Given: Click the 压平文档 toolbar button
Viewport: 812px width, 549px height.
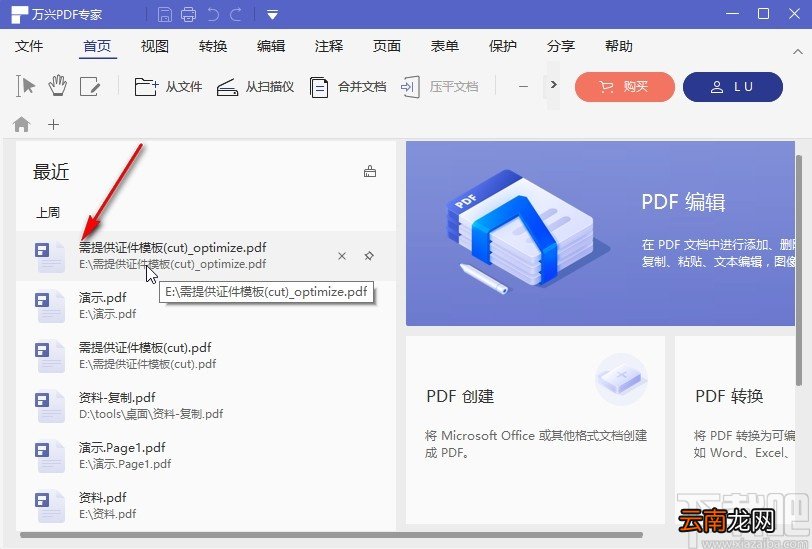Looking at the screenshot, I should coord(440,86).
